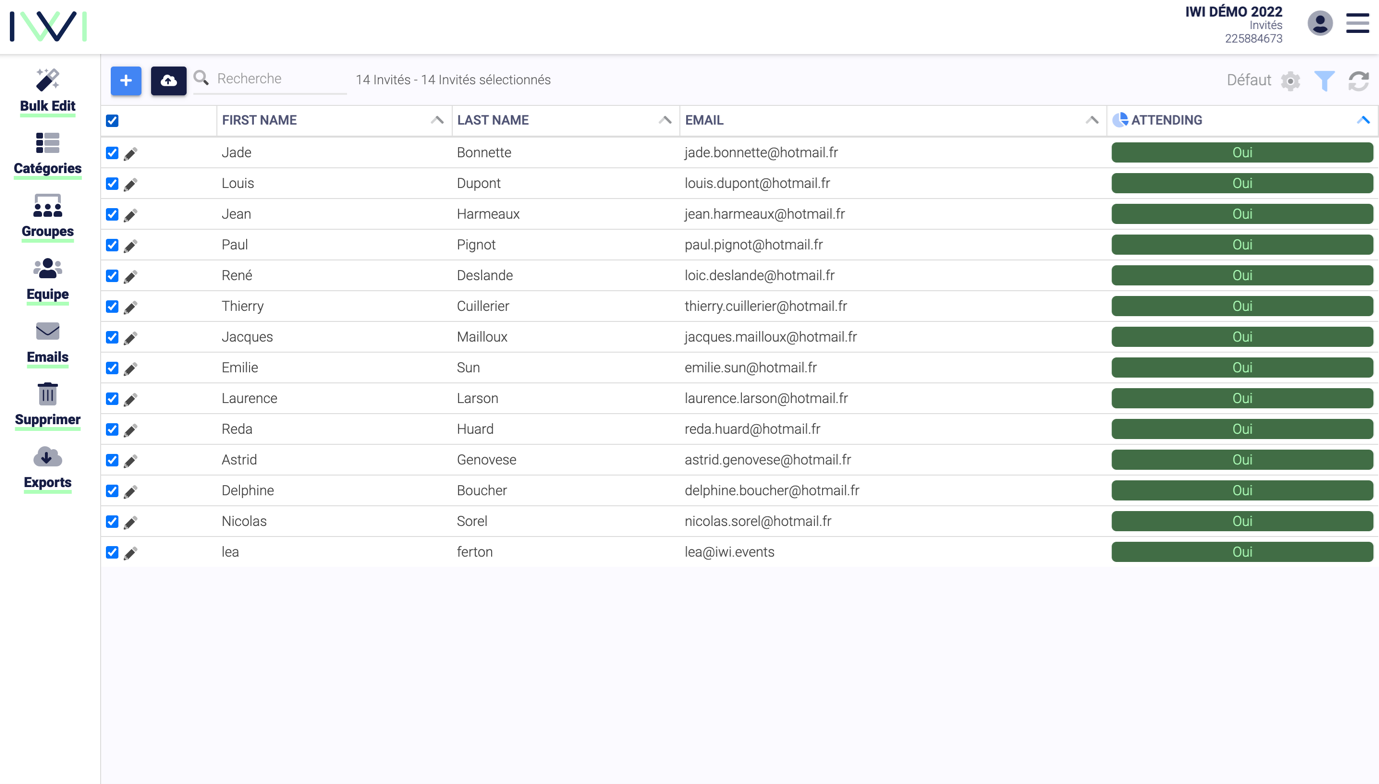Uncheck Laurence Larson's row checkbox
Viewport: 1379px width, 784px height.
pos(112,399)
